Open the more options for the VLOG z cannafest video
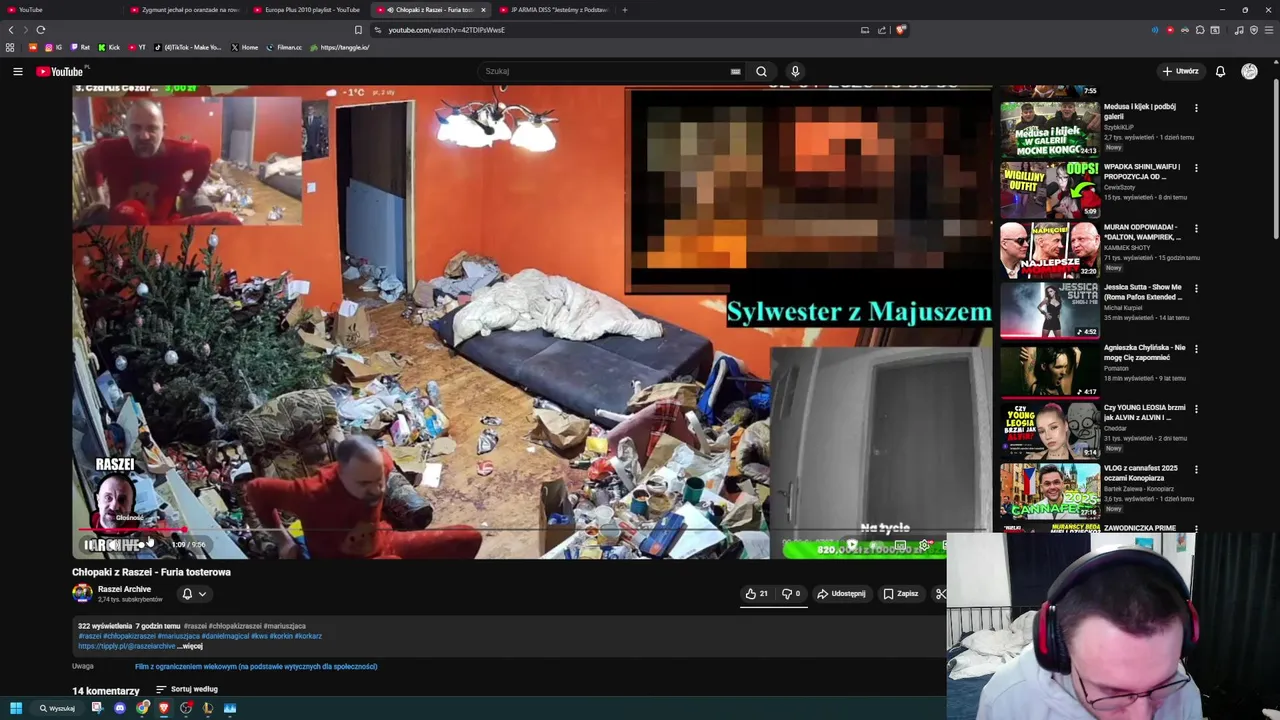1280x720 pixels. pos(1196,469)
